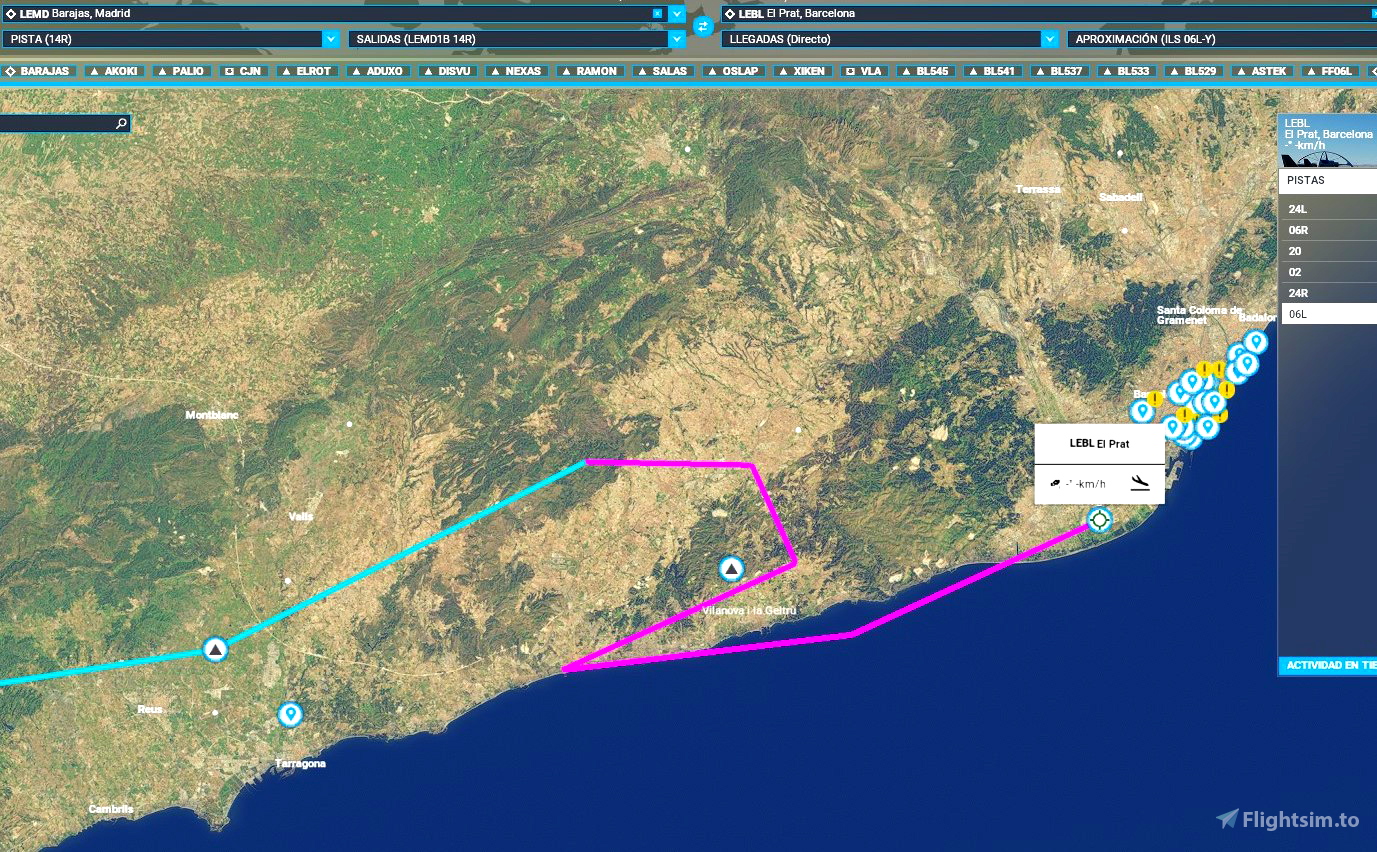Open the LLEGADAS (Directo) arrivals dropdown
This screenshot has width=1377, height=852.
[1049, 39]
